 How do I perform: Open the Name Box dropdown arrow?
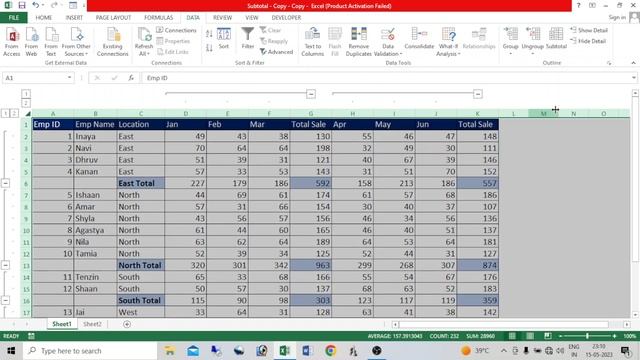[x=69, y=78]
